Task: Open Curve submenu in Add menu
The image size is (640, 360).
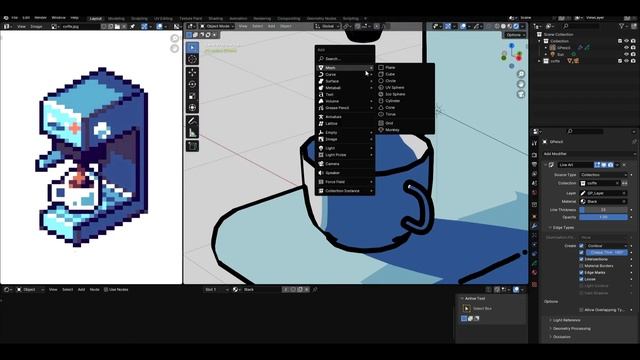Action: pos(345,74)
